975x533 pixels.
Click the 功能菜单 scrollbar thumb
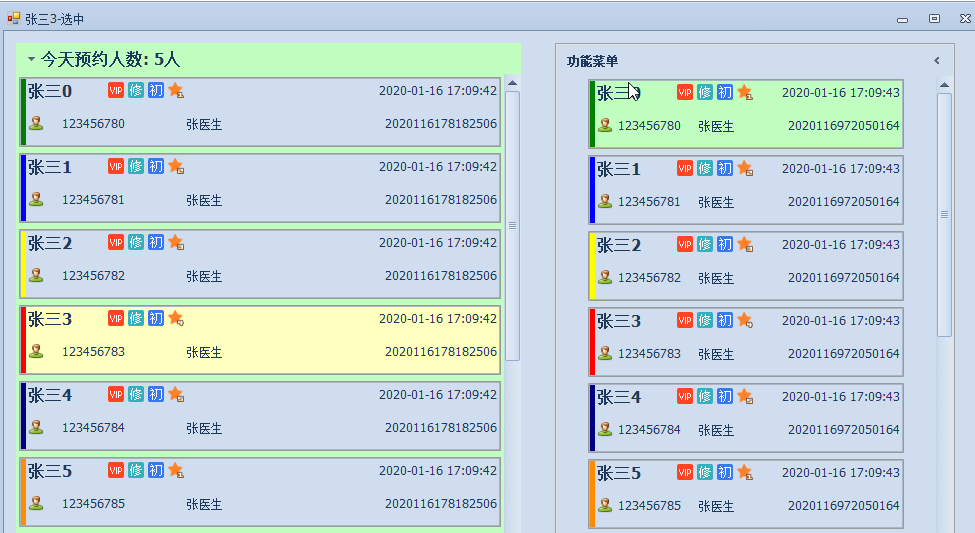(x=945, y=215)
